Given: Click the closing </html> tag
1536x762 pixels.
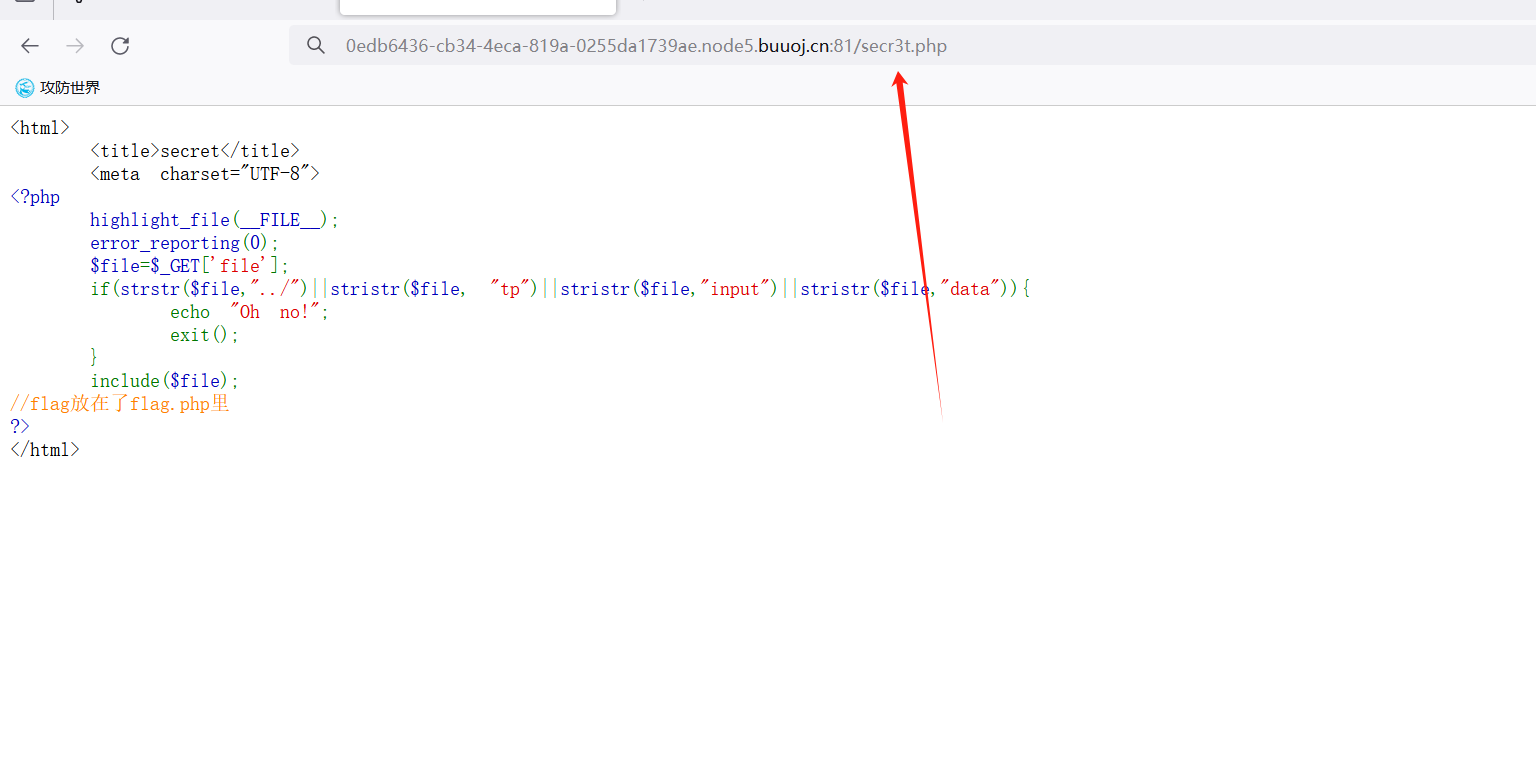Looking at the screenshot, I should point(45,450).
